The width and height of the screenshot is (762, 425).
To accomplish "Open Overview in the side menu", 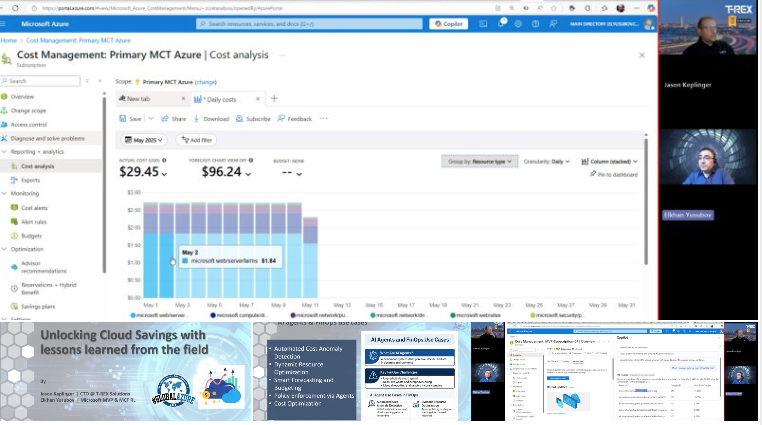I will tap(22, 97).
